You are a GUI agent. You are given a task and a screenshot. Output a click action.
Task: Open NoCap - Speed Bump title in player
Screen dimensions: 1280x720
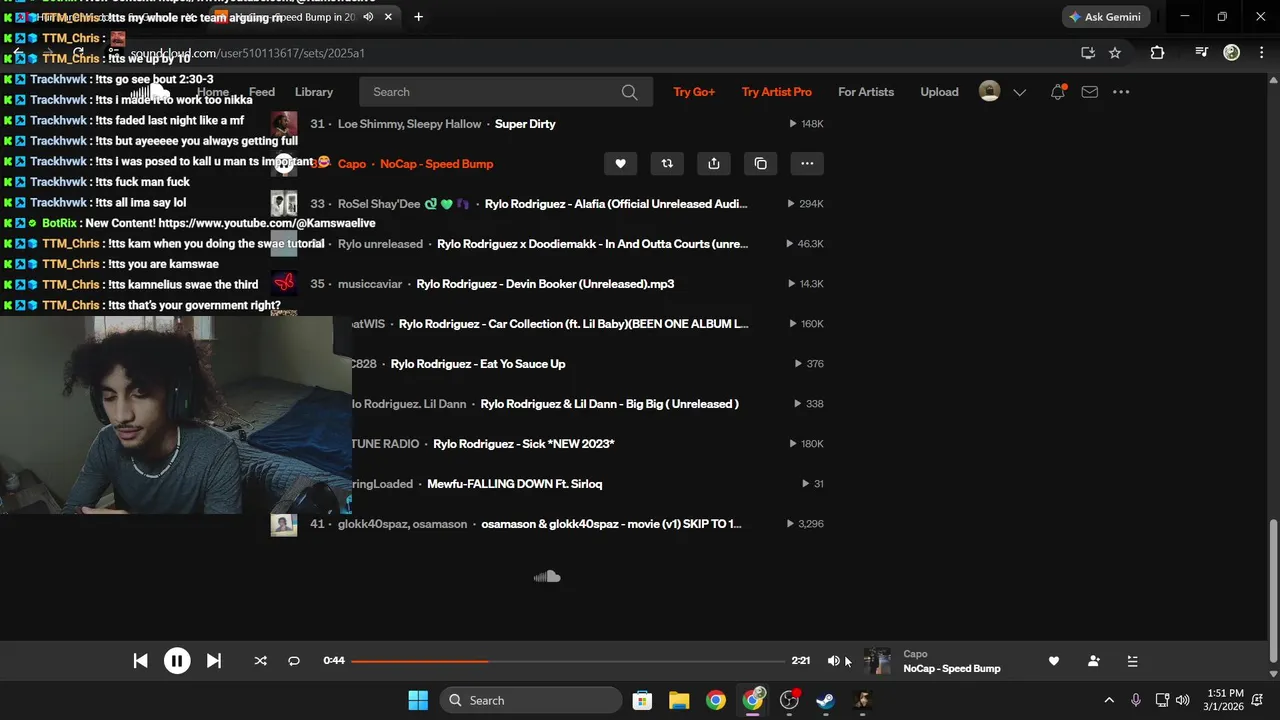(x=951, y=668)
